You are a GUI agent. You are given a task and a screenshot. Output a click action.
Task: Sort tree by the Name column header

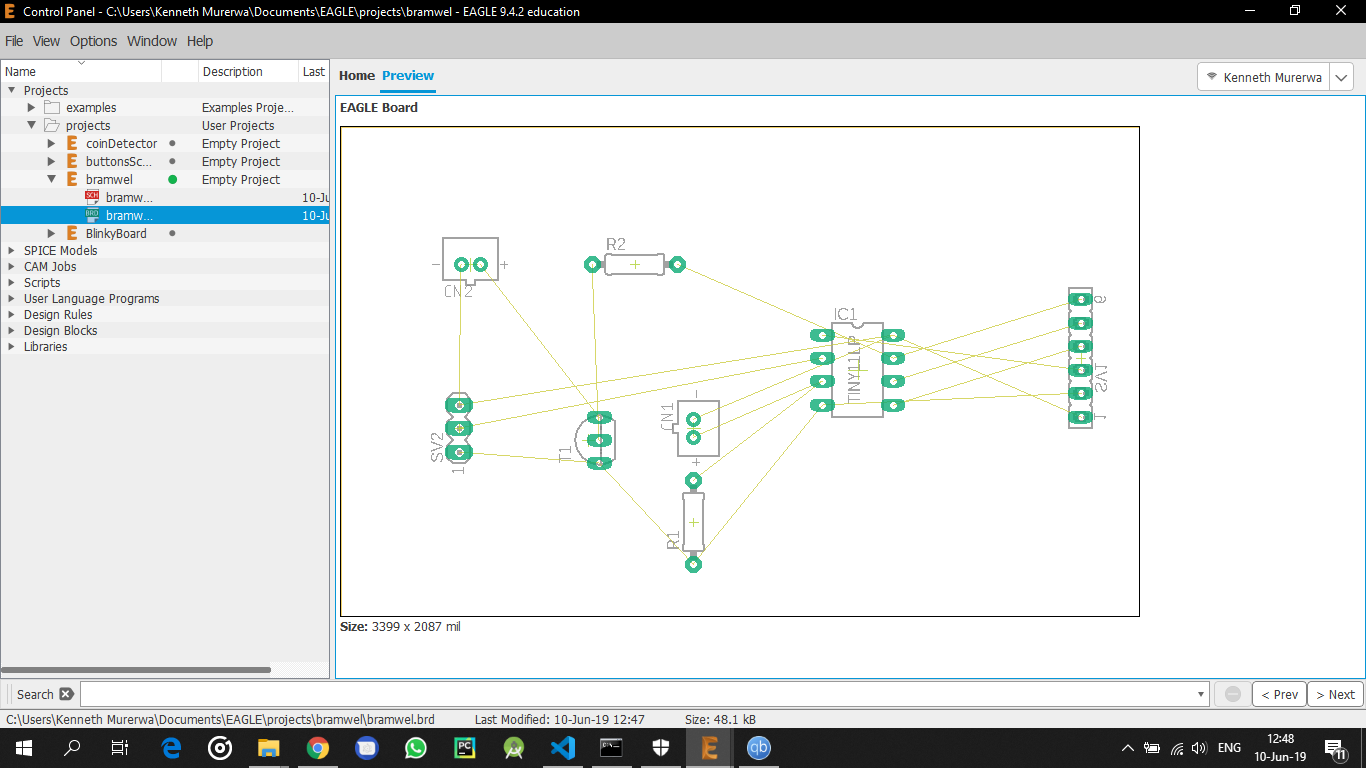tap(81, 71)
